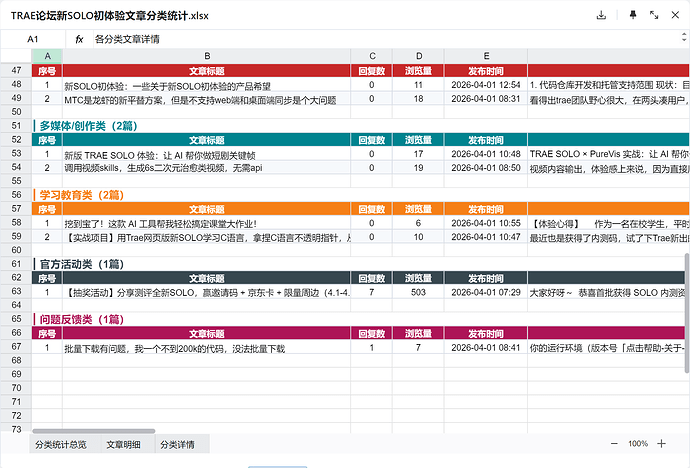Select cell starting 挖到宝了！
The width and height of the screenshot is (690, 468).
click(x=207, y=223)
